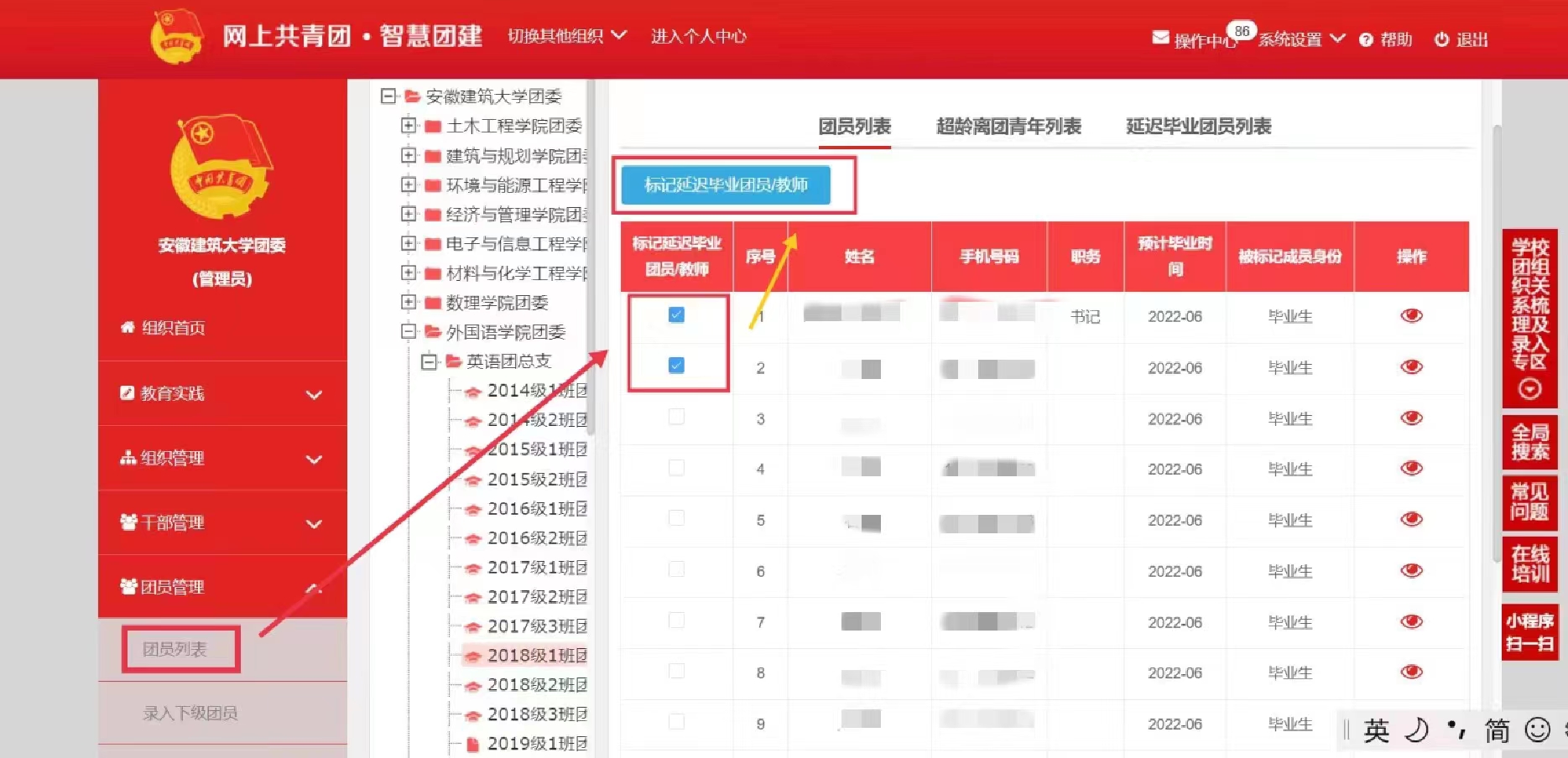This screenshot has height=758, width=1568.
Task: Tick the checkbox for member row 5
Action: (x=676, y=518)
